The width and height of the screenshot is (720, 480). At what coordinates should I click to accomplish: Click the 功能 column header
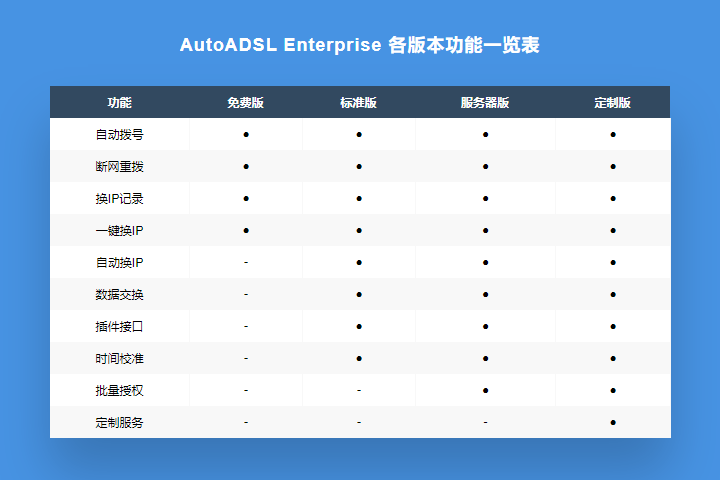click(x=119, y=103)
